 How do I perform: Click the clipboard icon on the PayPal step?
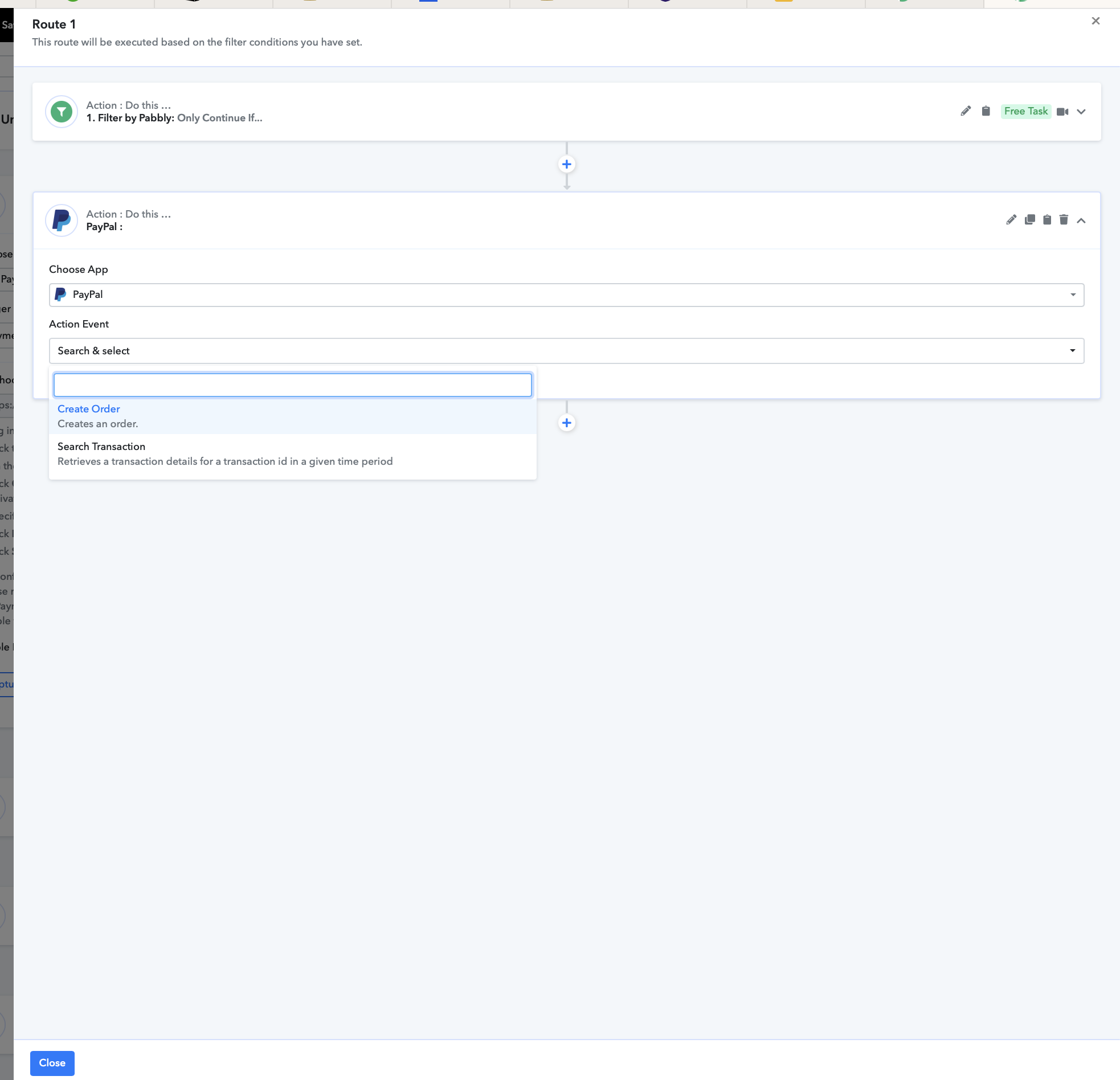coord(1047,219)
